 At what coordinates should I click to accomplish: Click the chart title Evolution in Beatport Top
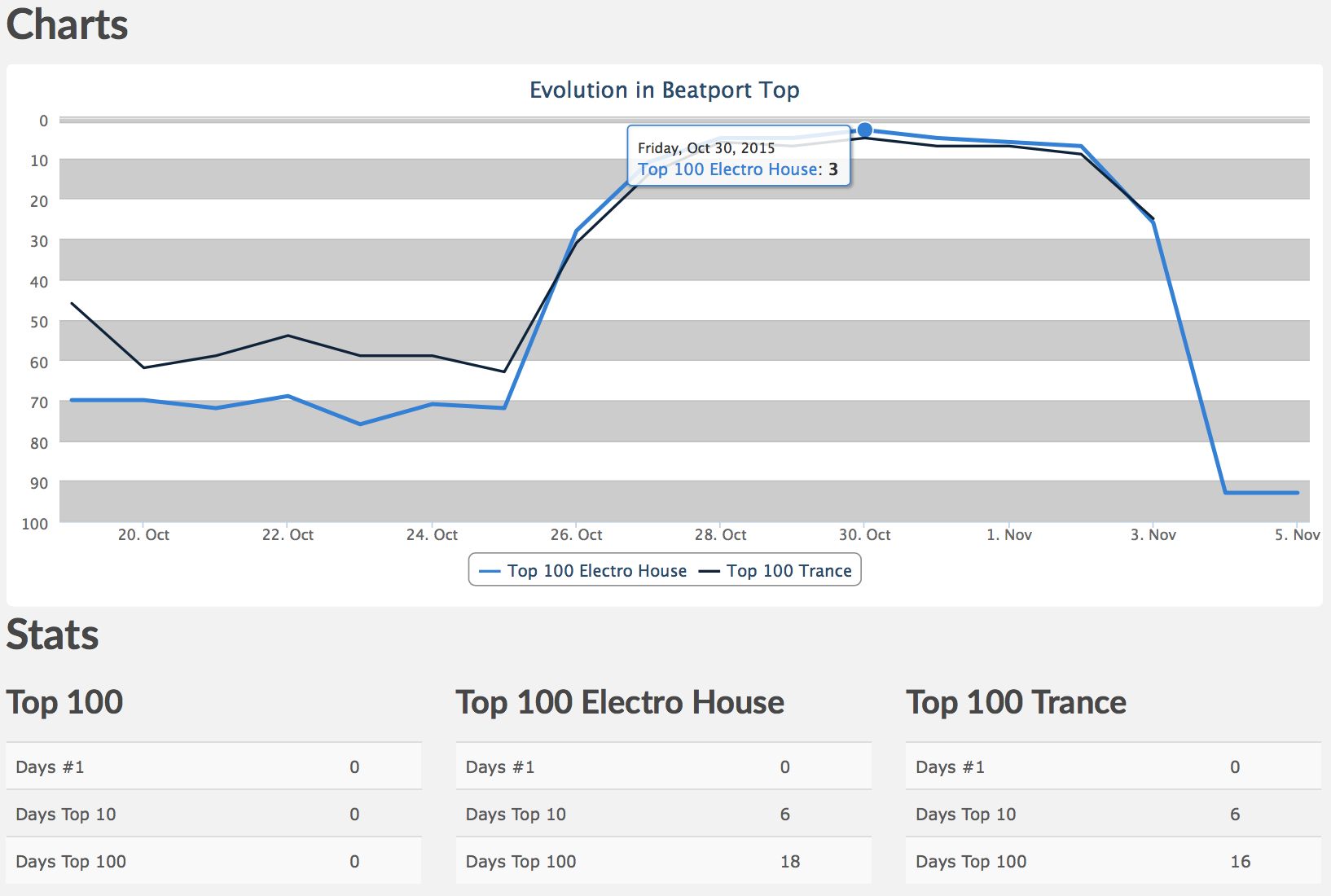click(665, 90)
